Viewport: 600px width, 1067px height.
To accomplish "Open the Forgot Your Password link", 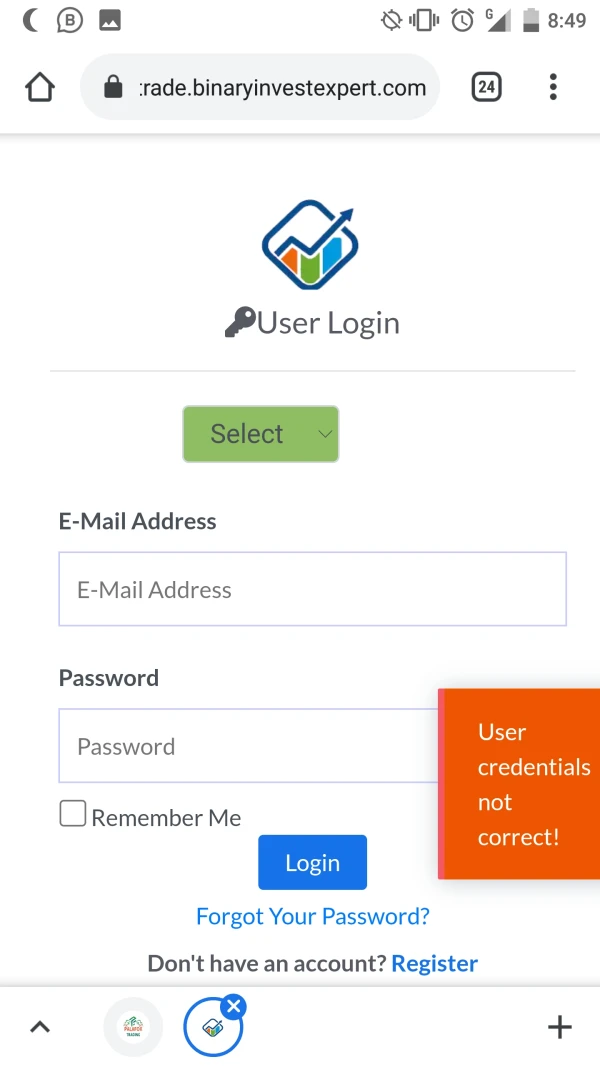I will pyautogui.click(x=313, y=916).
